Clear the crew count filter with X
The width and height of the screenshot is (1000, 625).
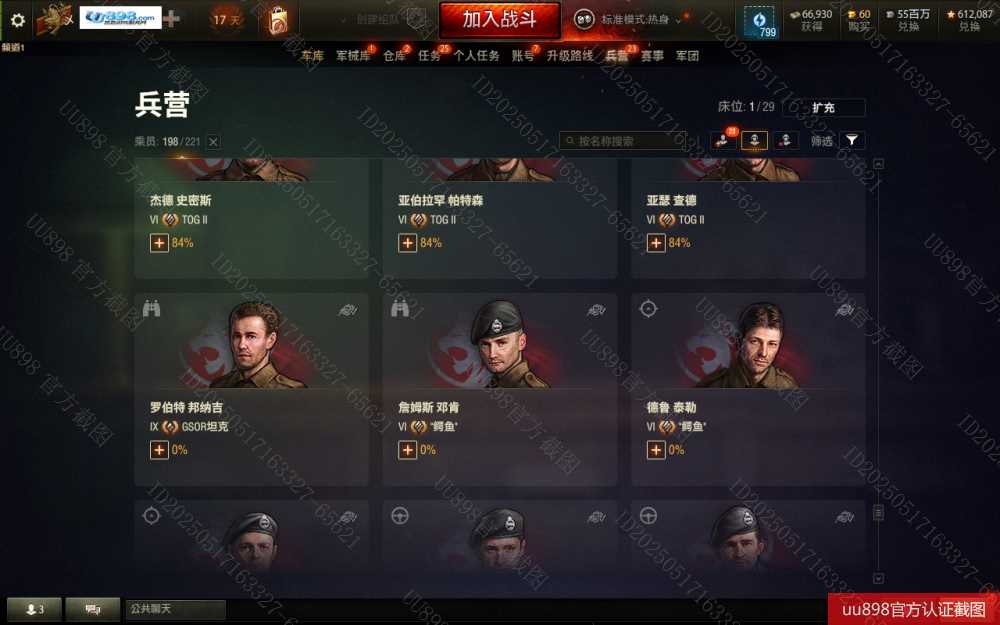click(x=214, y=142)
